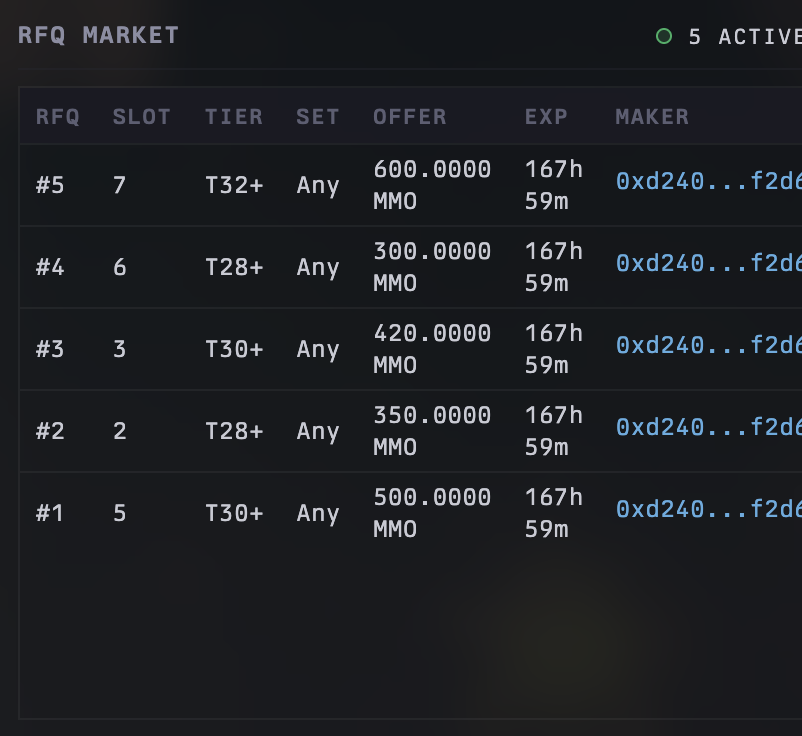
Task: Click 167h 59m expiry in RFQ #5 row
Action: 554,185
